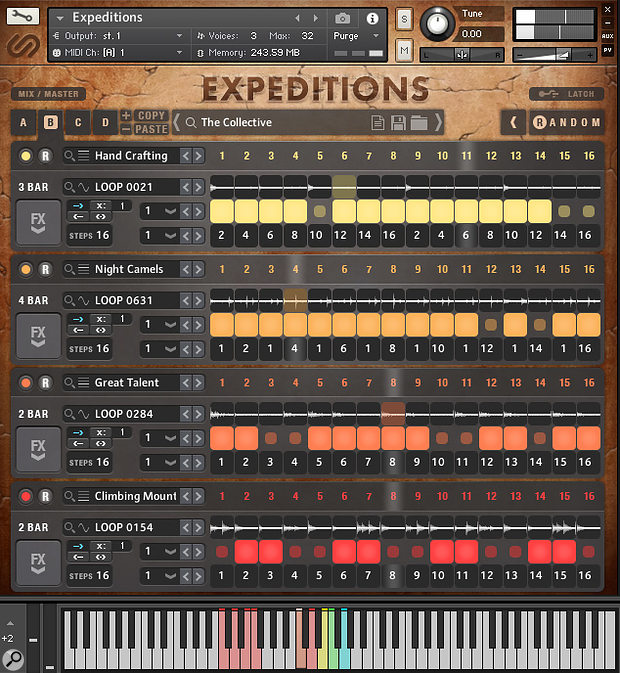Viewport: 620px width, 673px height.
Task: Click the PASTE button
Action: (151, 129)
